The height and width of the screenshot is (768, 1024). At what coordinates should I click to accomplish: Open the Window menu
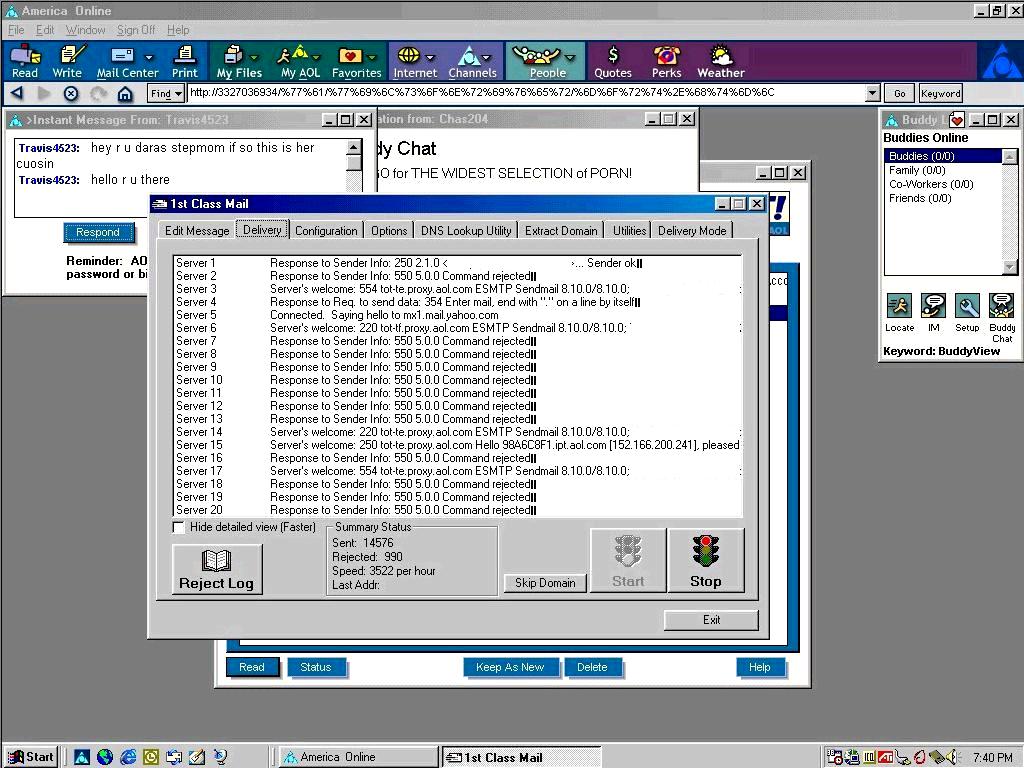click(x=85, y=30)
